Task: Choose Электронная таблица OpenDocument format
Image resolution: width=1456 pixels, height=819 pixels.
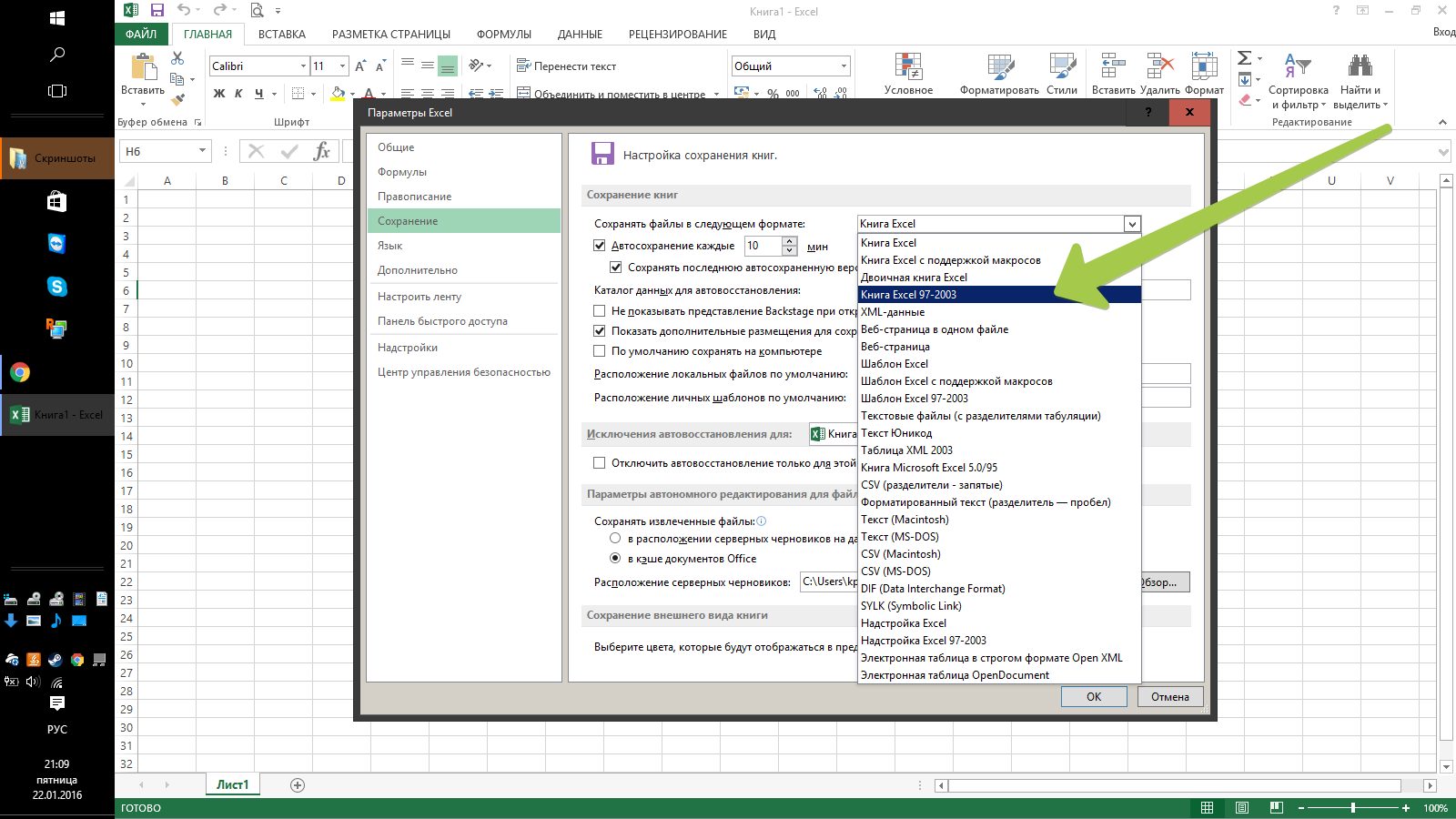Action: [999, 675]
